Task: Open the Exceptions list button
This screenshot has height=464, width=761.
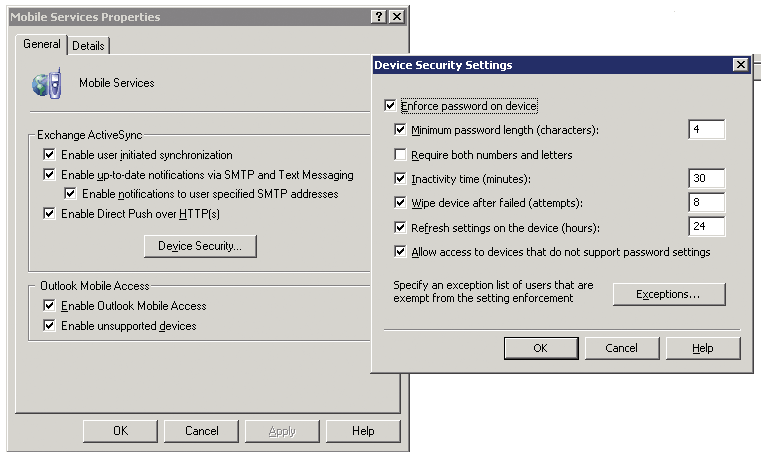Action: click(x=668, y=294)
